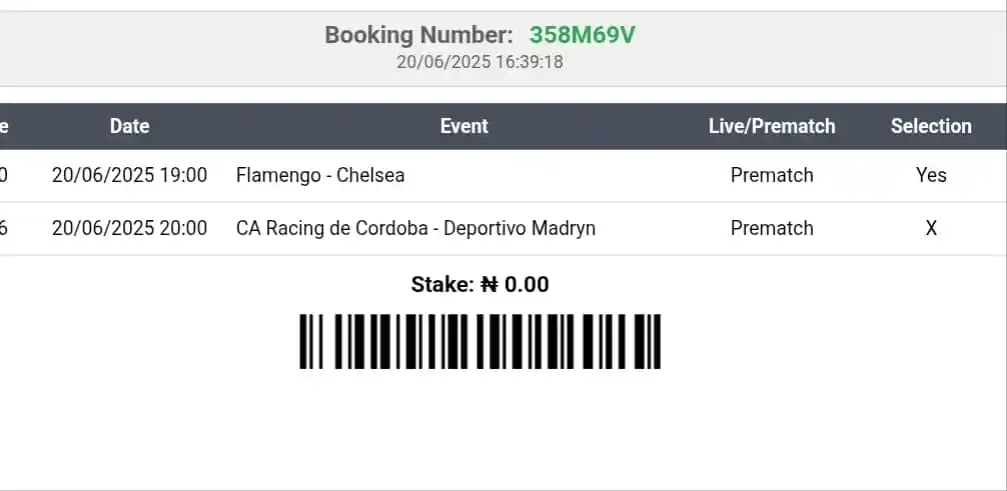The height and width of the screenshot is (491, 1007).
Task: Click the cut-off column header left of Date
Action: coord(4,126)
